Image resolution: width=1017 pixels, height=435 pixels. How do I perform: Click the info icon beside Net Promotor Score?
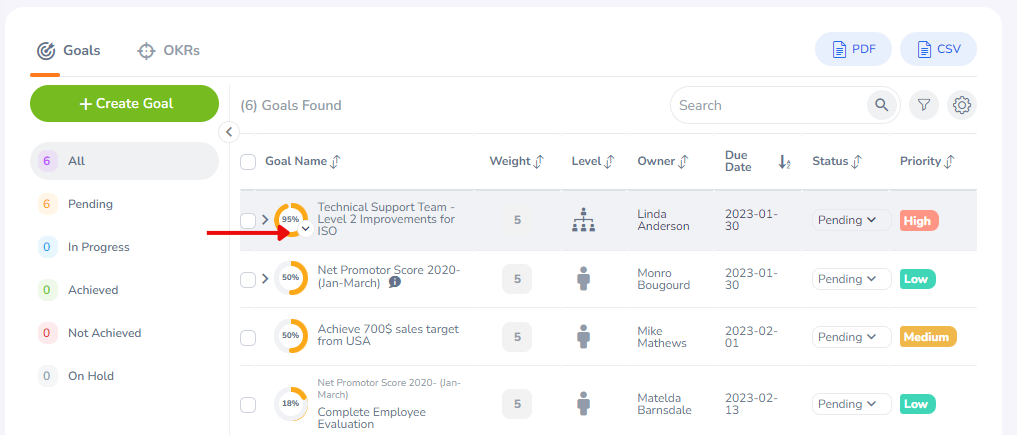[395, 283]
